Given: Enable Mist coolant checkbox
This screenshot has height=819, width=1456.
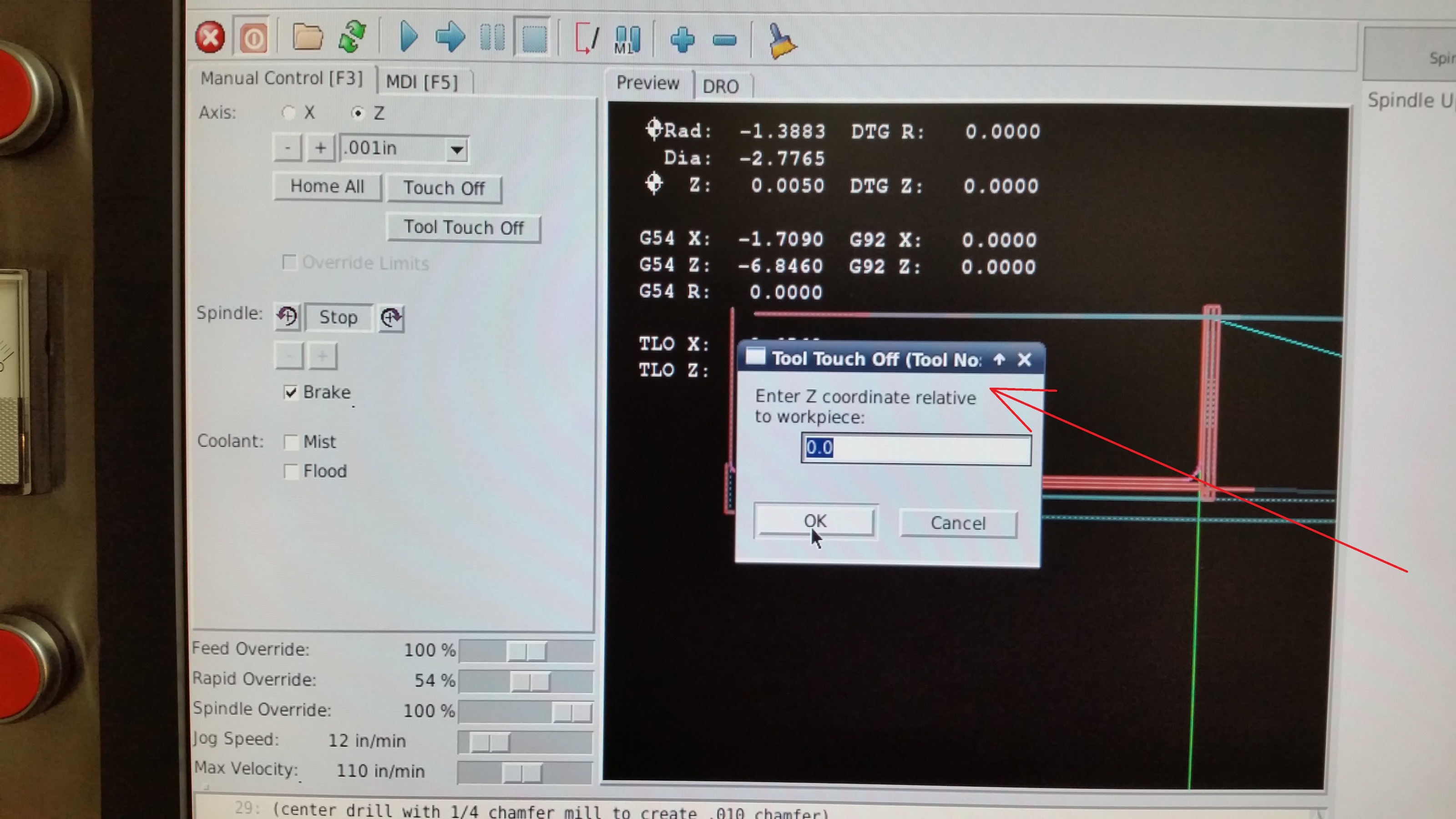Looking at the screenshot, I should (291, 442).
